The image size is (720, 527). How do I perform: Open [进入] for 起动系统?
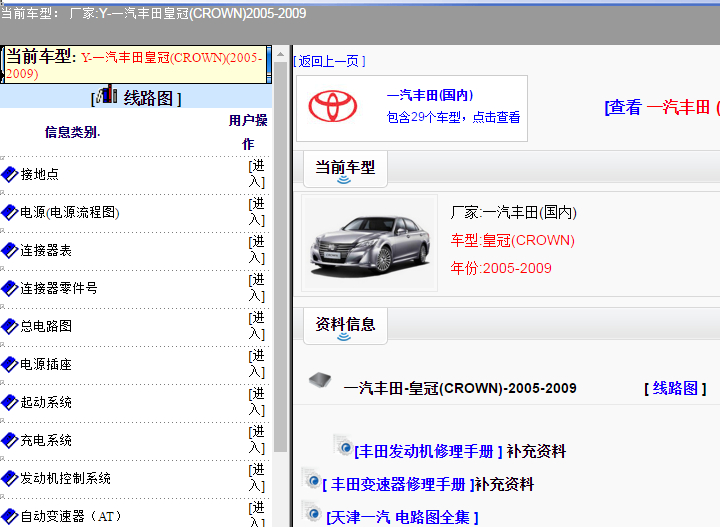(257, 402)
